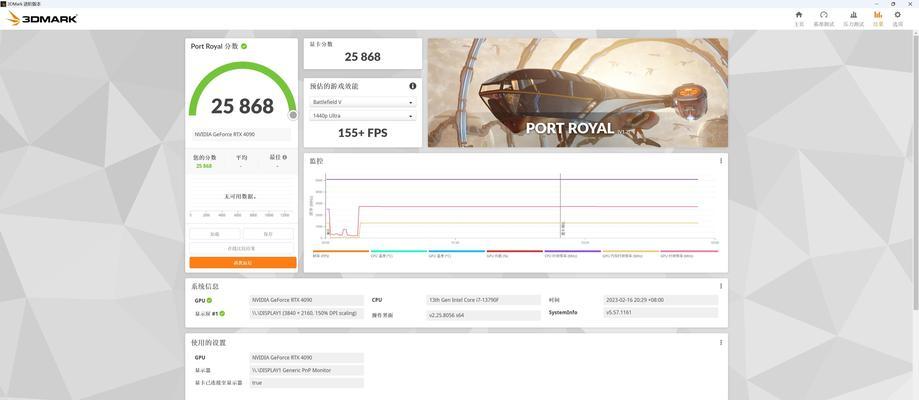Viewport: 919px width, 400px height.
Task: Open the monitoring panel three-dot menu
Action: pyautogui.click(x=721, y=161)
